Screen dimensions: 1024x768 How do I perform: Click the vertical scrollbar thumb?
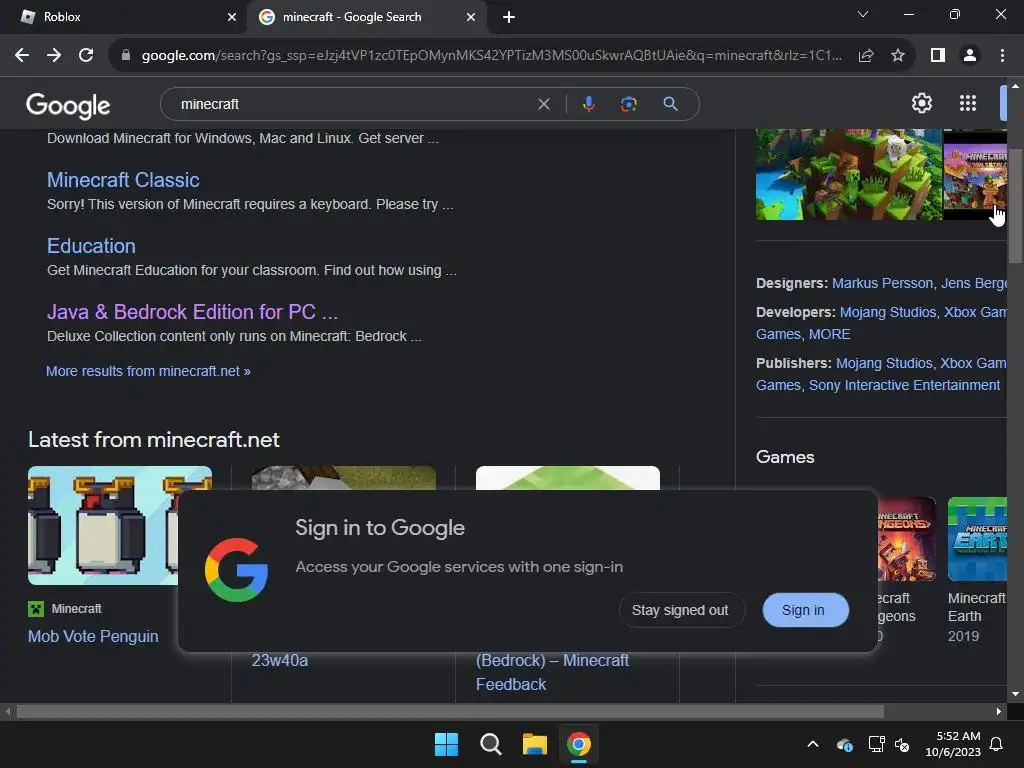click(1015, 204)
